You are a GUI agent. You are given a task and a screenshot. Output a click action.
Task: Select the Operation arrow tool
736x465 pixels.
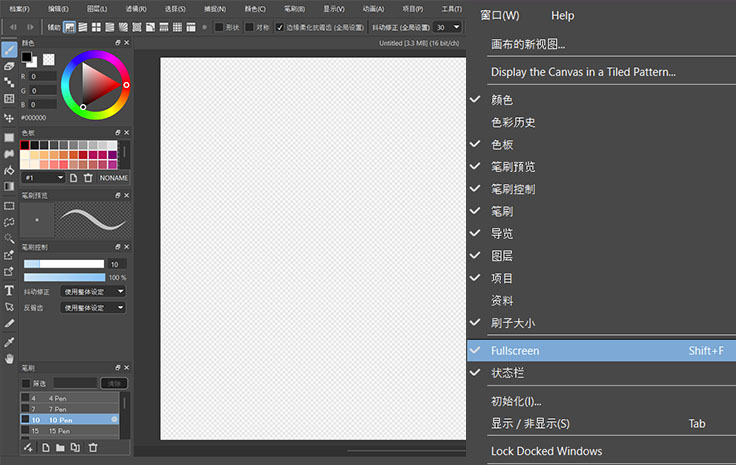(9, 307)
